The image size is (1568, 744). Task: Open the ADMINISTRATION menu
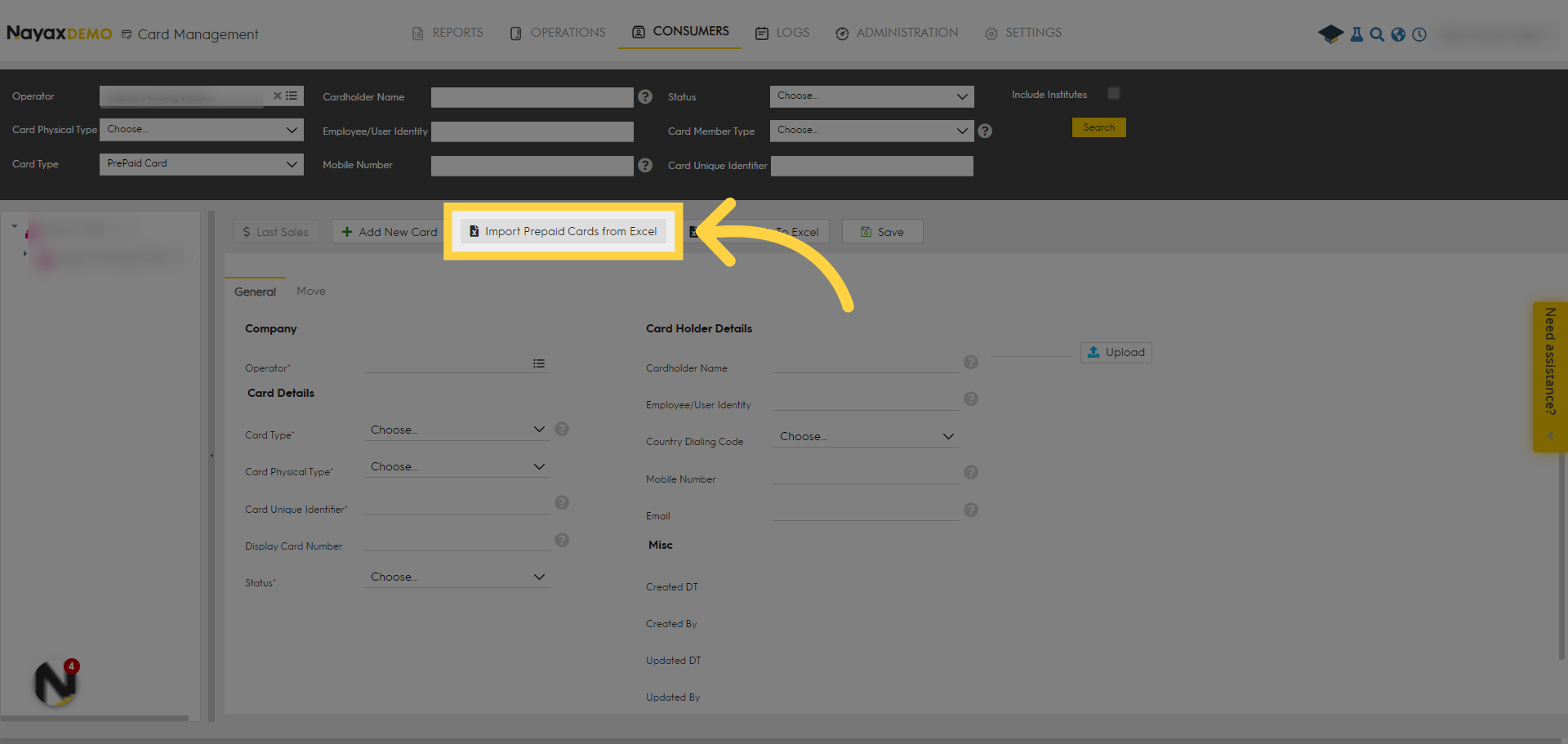pyautogui.click(x=897, y=33)
